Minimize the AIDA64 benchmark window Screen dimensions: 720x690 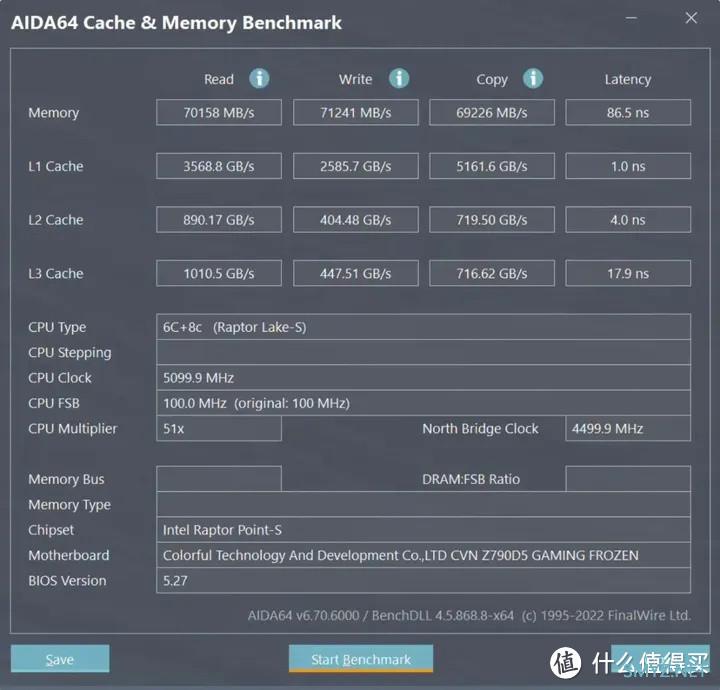click(x=631, y=18)
